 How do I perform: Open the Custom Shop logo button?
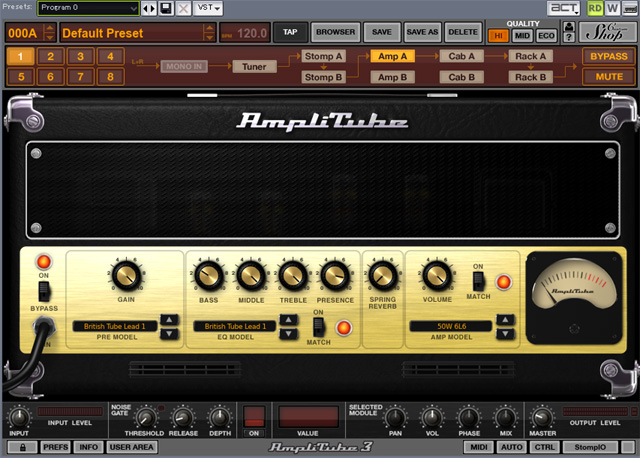[605, 32]
